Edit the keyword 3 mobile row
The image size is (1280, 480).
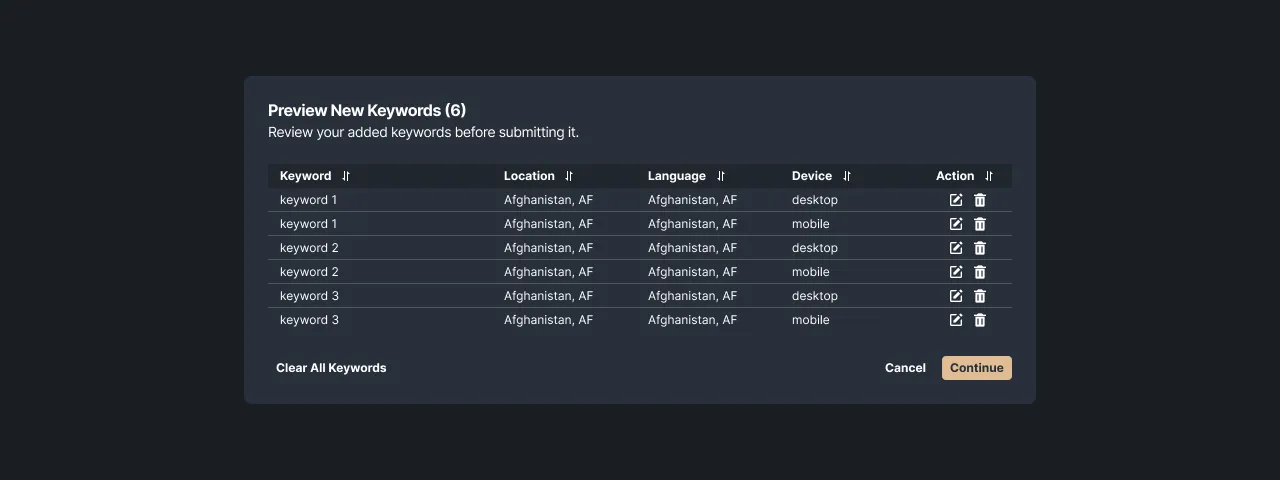coord(956,320)
